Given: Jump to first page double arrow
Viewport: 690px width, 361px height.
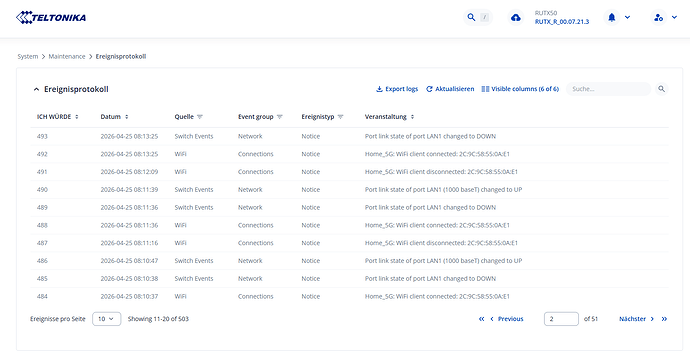Looking at the screenshot, I should [481, 319].
